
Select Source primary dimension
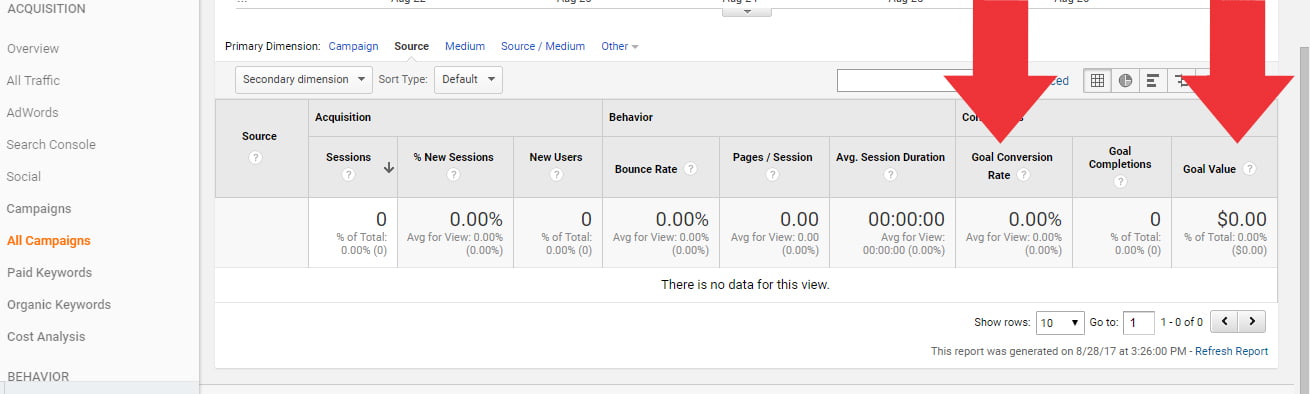coord(411,46)
